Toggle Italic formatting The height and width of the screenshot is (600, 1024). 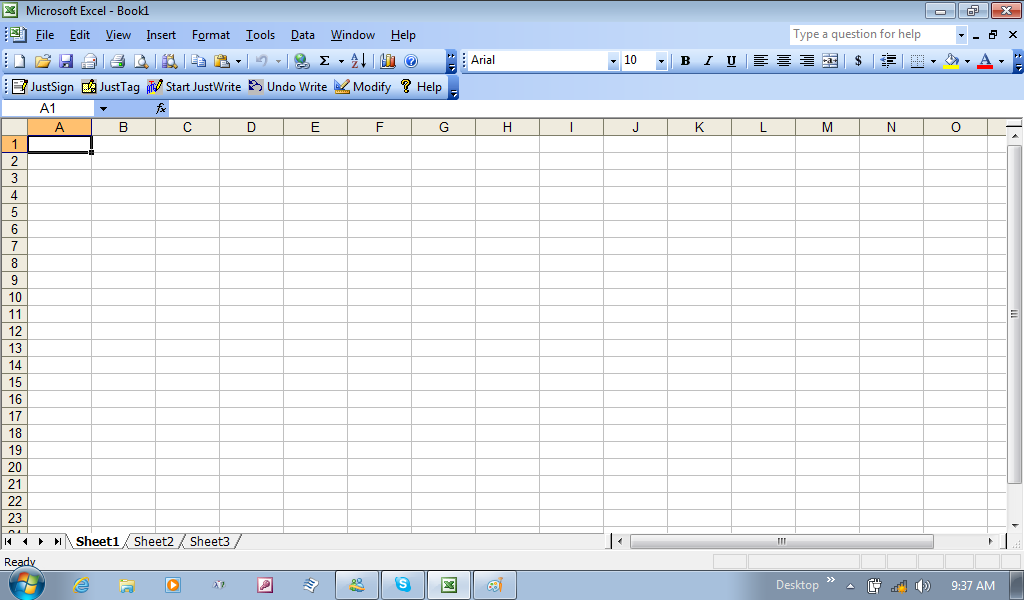pos(708,61)
